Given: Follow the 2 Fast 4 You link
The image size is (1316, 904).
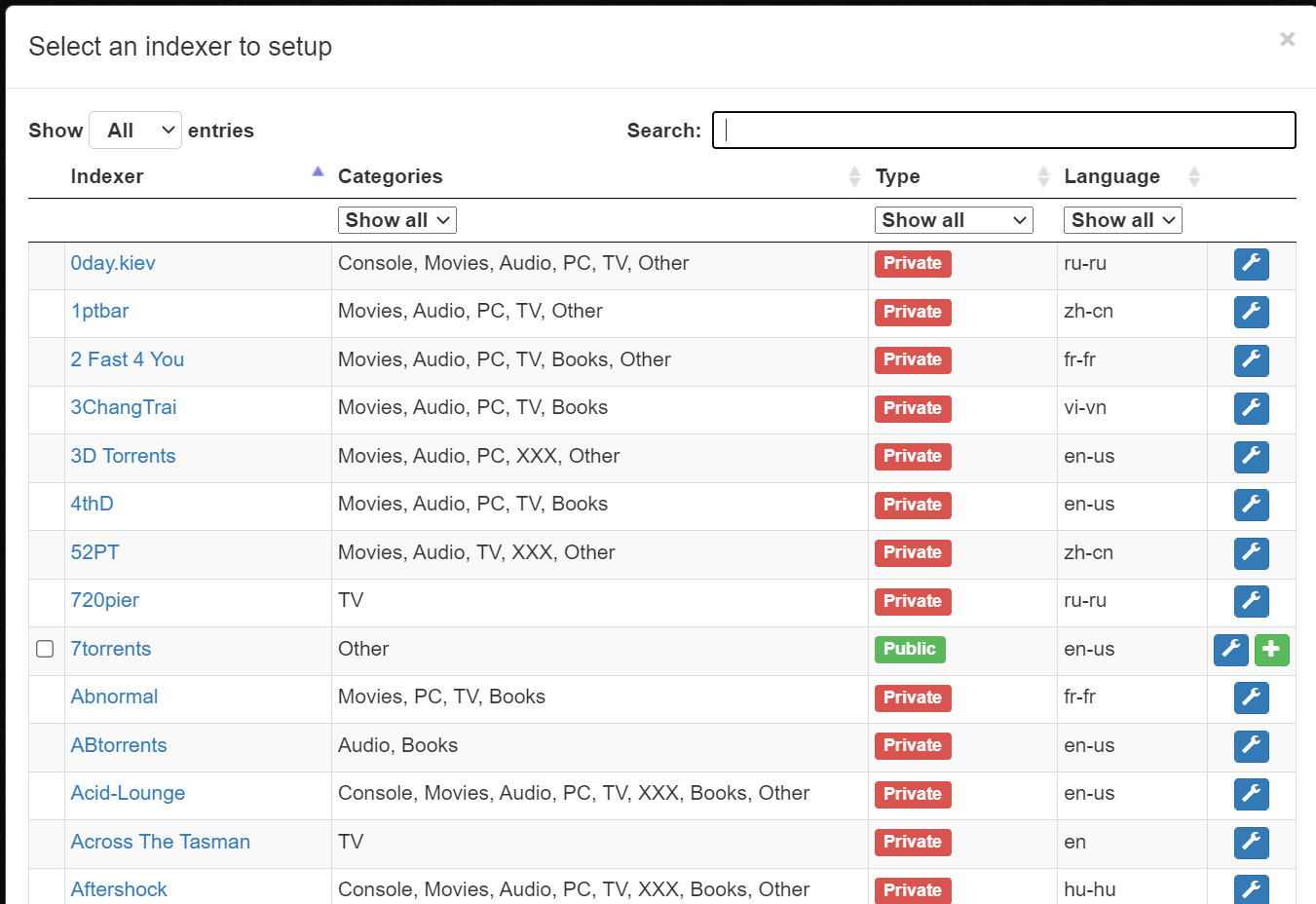Looking at the screenshot, I should click(127, 359).
